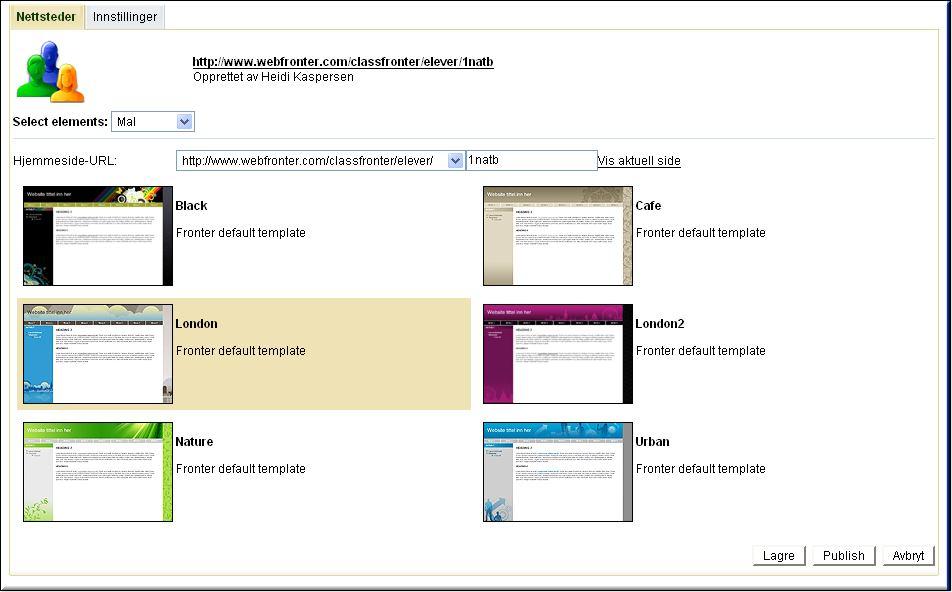This screenshot has width=952, height=592.
Task: Click the colored people group icon
Action: 50,72
